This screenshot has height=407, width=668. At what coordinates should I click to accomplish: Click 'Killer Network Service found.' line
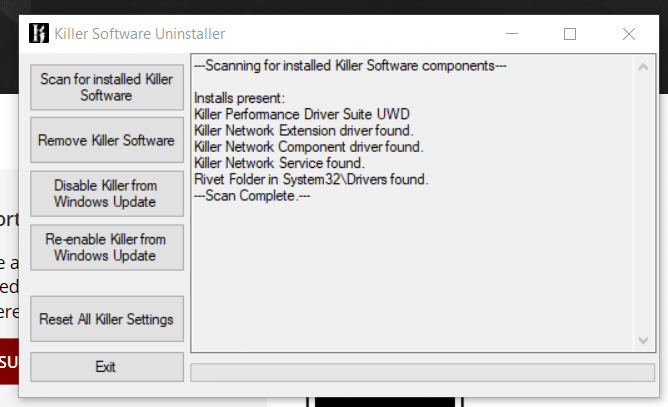point(279,163)
